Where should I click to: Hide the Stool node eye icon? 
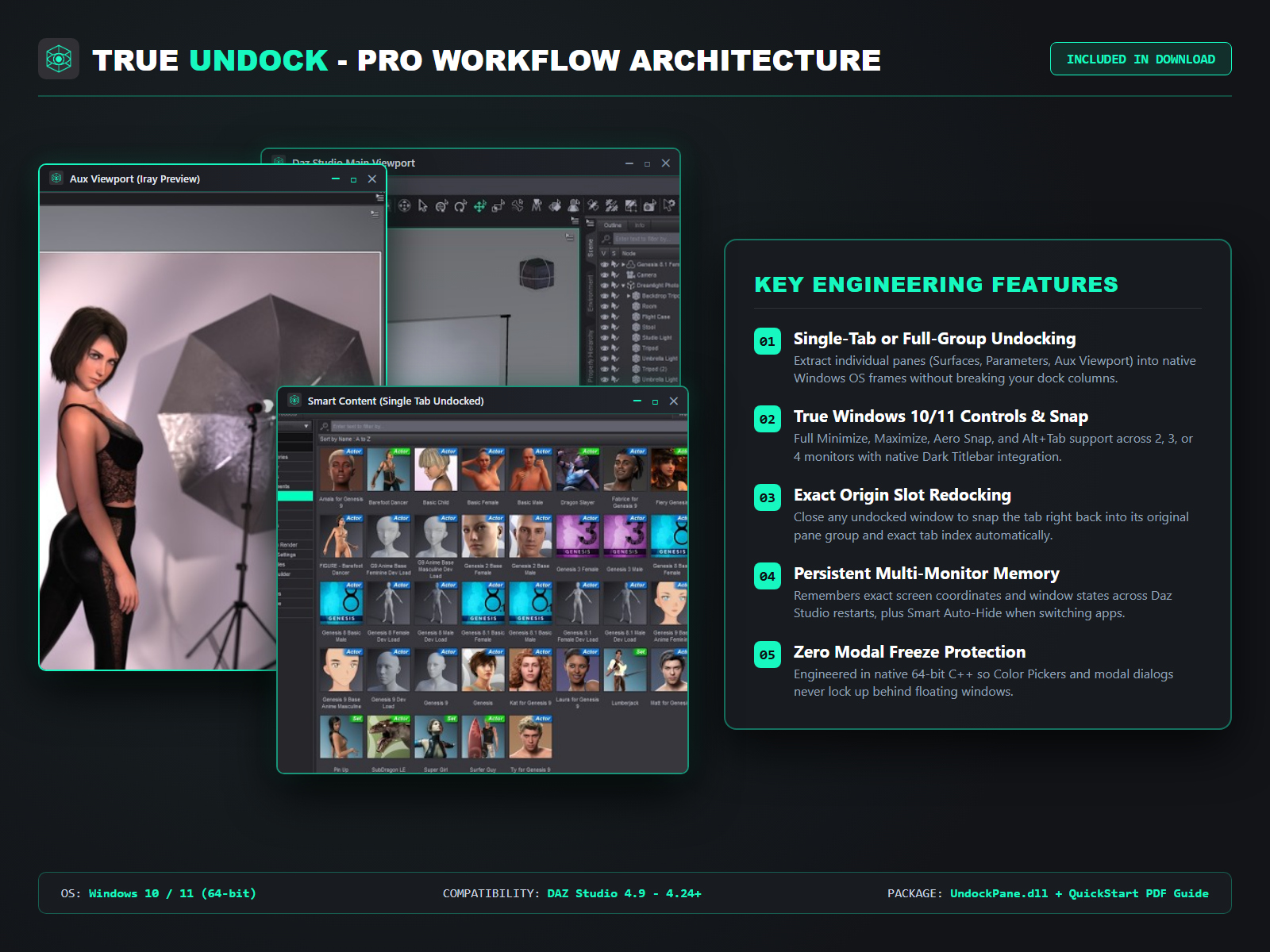coord(604,327)
